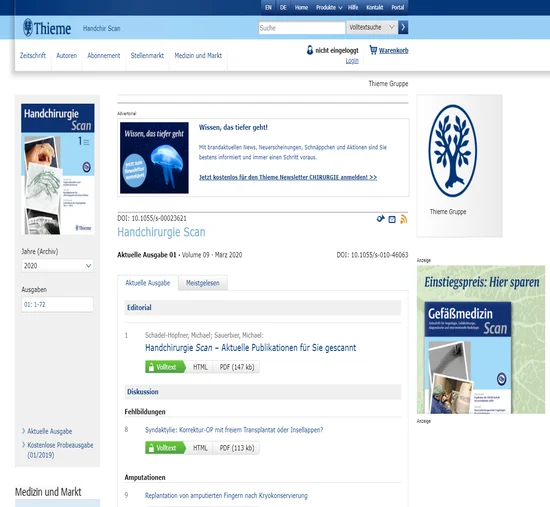Screen dimensions: 550x507
Task: Download PDF (147 kb)
Action: [237, 367]
